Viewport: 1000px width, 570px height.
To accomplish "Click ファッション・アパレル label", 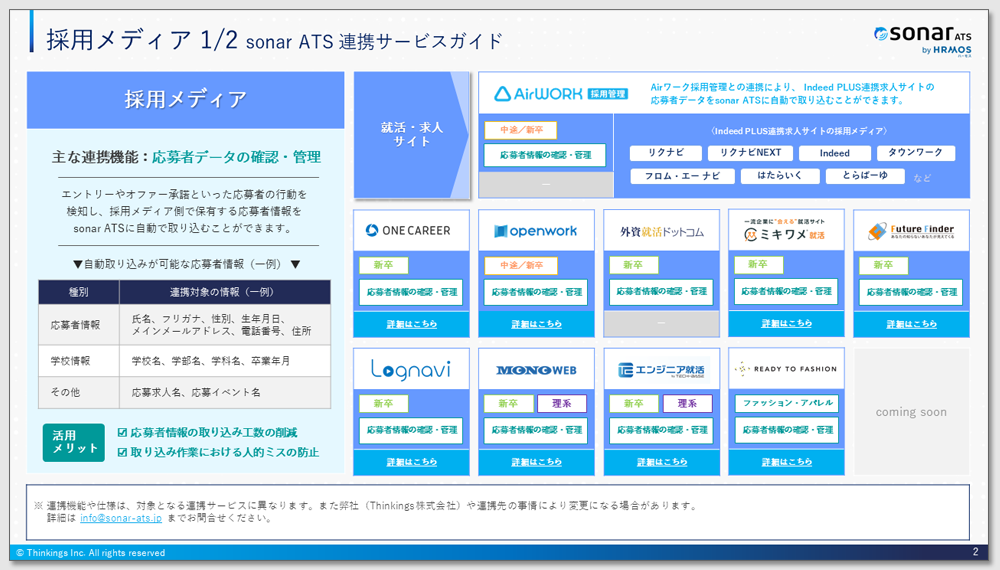I will tap(786, 403).
